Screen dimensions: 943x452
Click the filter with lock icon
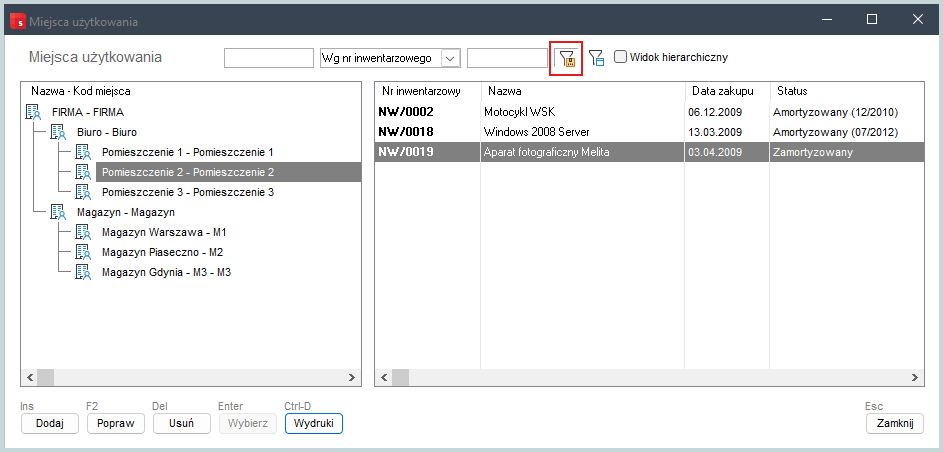tap(567, 58)
